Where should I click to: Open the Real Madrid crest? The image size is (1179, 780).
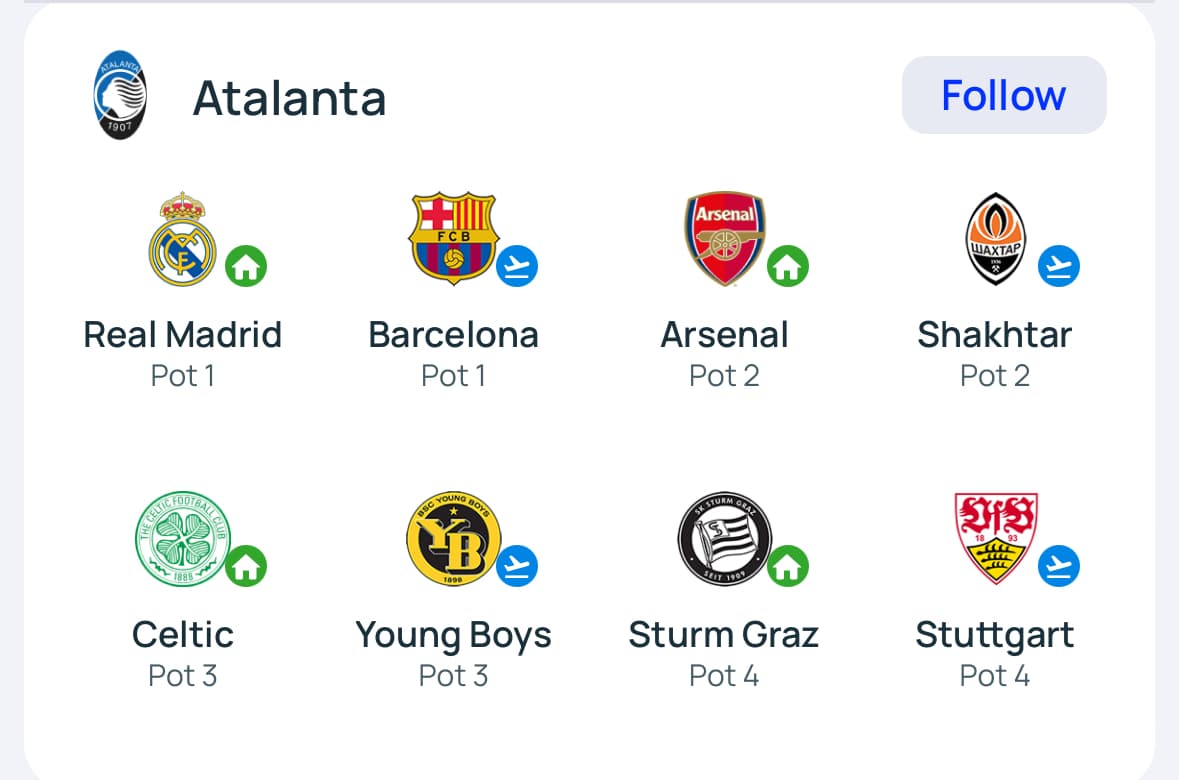tap(182, 238)
